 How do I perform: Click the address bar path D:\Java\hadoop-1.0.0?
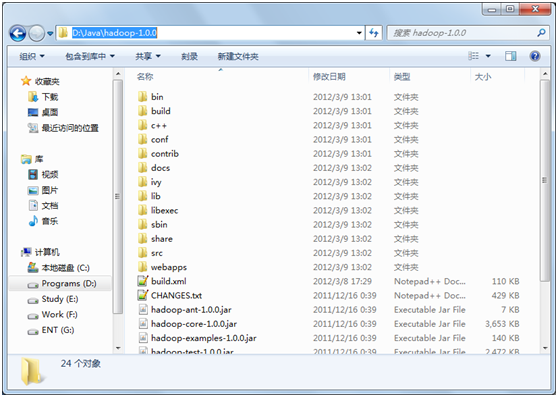114,33
